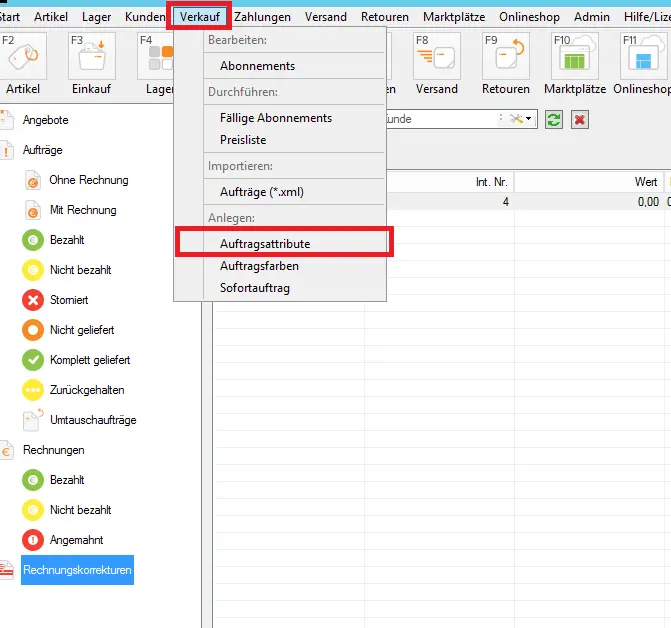
Task: Click the 0,00 Wert cell
Action: pyautogui.click(x=648, y=201)
